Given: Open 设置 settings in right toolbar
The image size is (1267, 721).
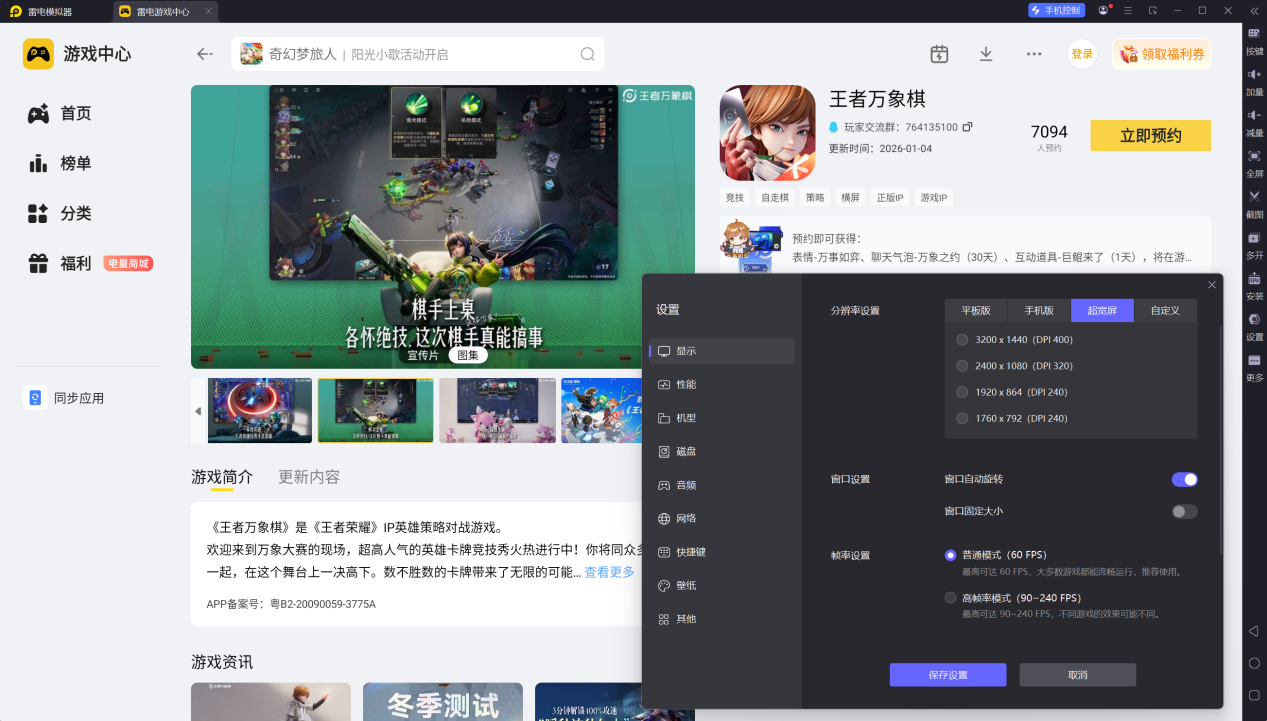Looking at the screenshot, I should click(x=1254, y=327).
